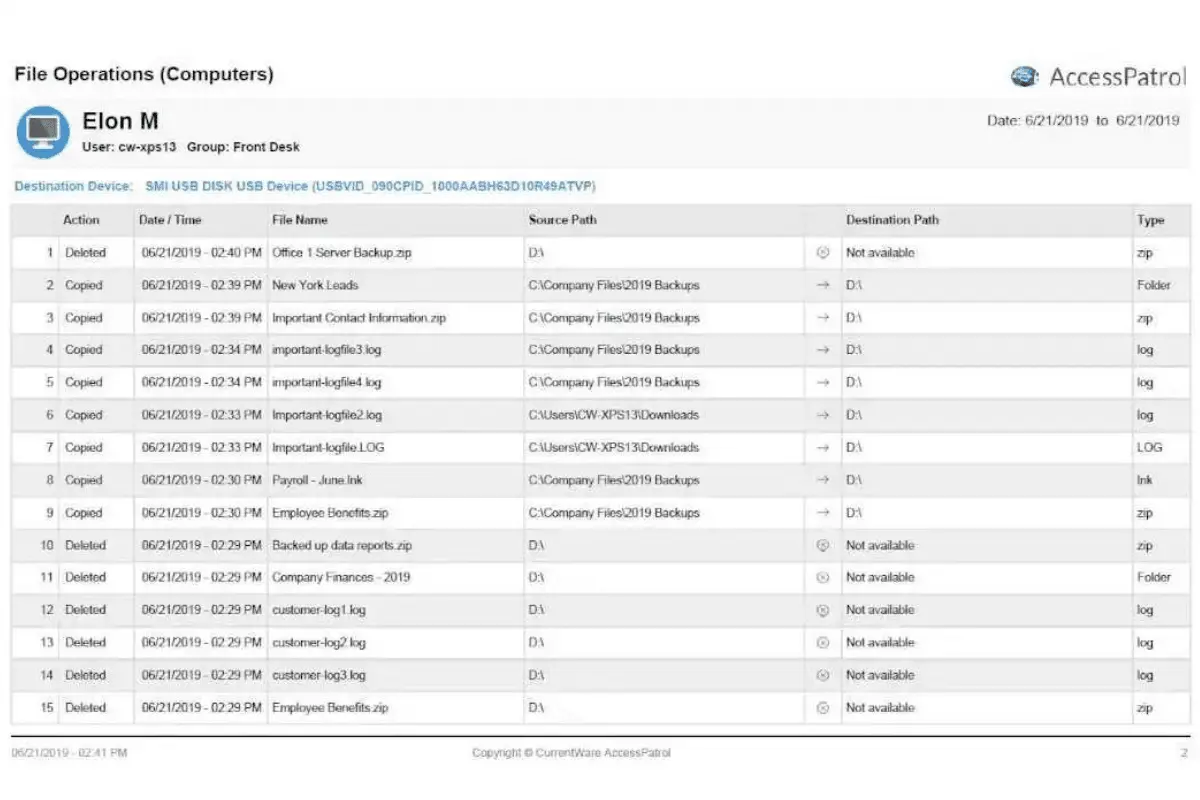Click the Action column header
This screenshot has height=800, width=1200.
[81, 220]
